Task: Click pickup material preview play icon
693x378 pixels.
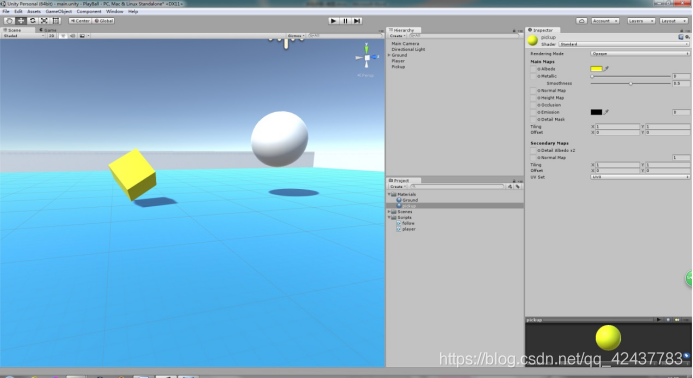Action: click(659, 320)
